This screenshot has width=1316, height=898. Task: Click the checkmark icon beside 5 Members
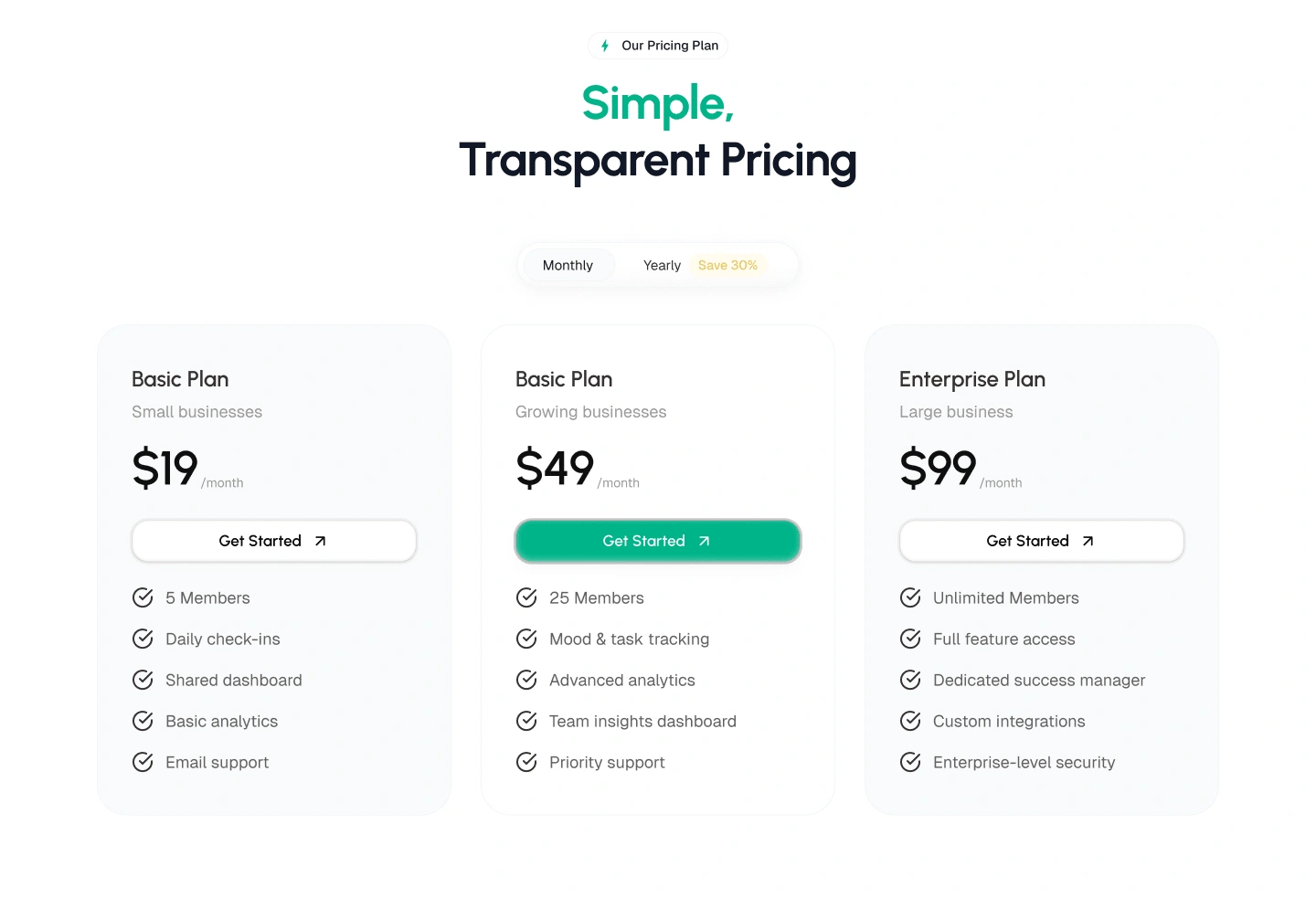(x=143, y=597)
